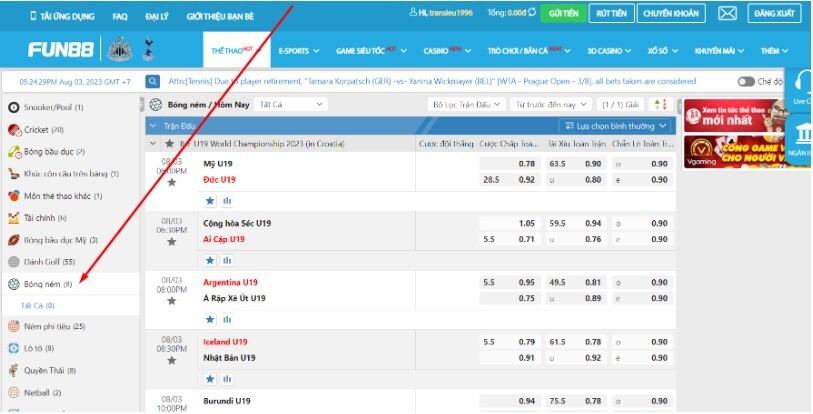This screenshot has height=414, width=813.
Task: Click the Live Chat headset icon
Action: pos(801,86)
